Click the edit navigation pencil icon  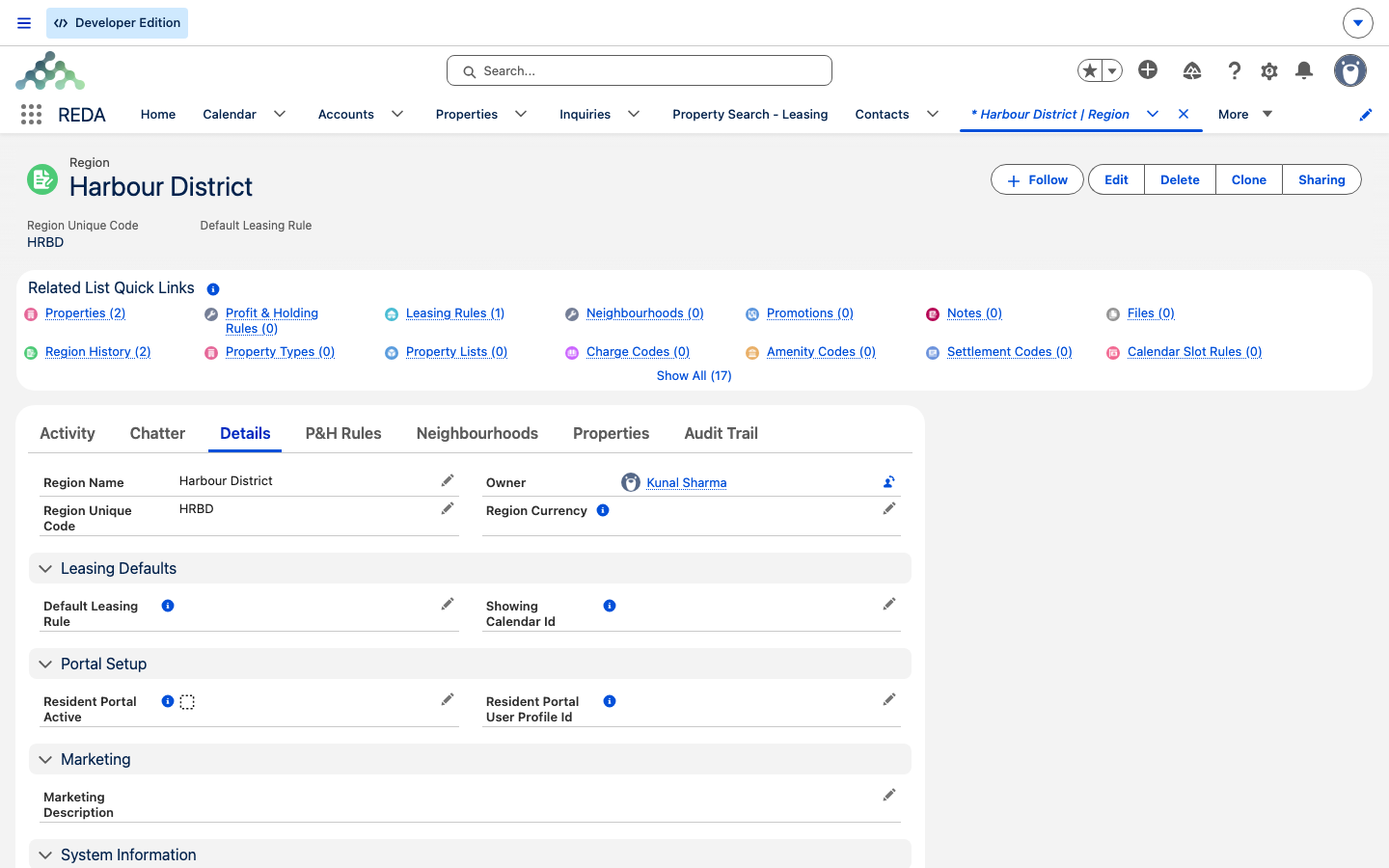(1366, 115)
